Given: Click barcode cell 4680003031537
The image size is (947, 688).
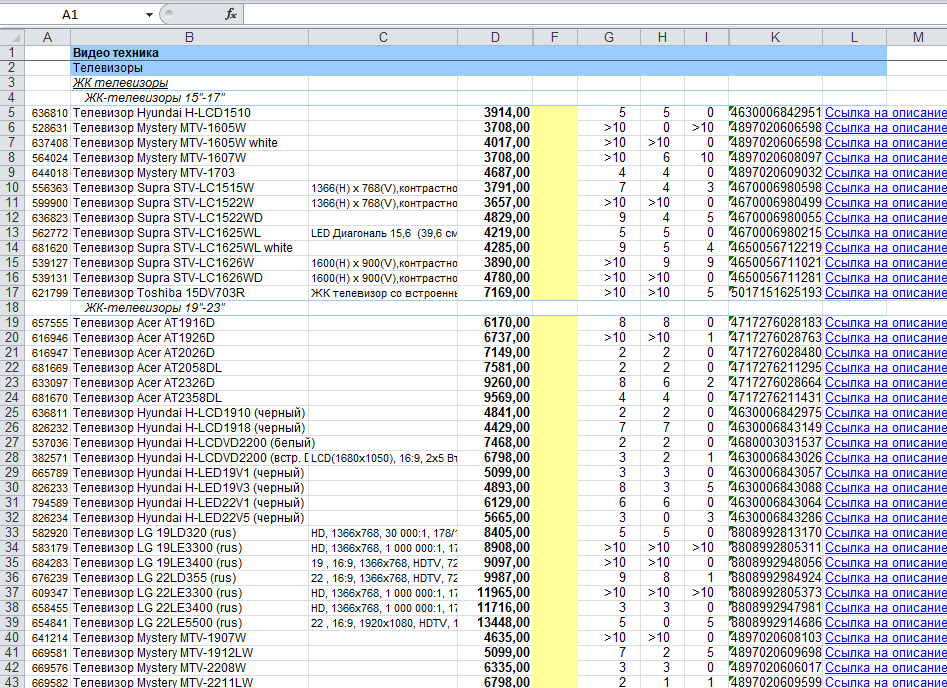Looking at the screenshot, I should click(775, 442).
